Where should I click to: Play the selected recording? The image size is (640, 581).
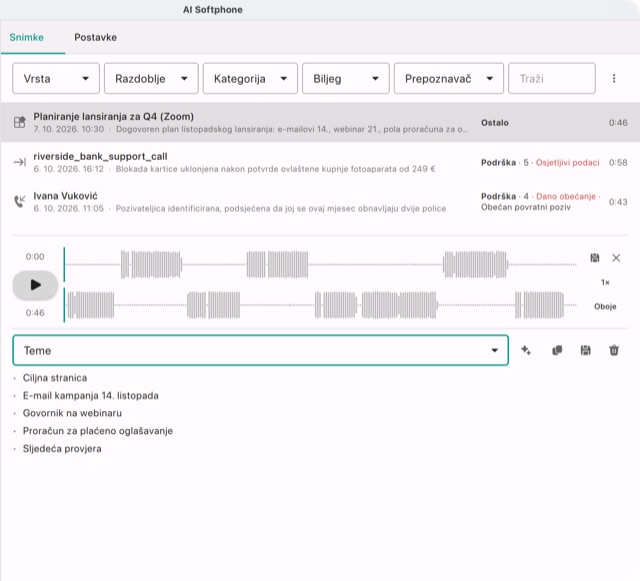pyautogui.click(x=35, y=285)
